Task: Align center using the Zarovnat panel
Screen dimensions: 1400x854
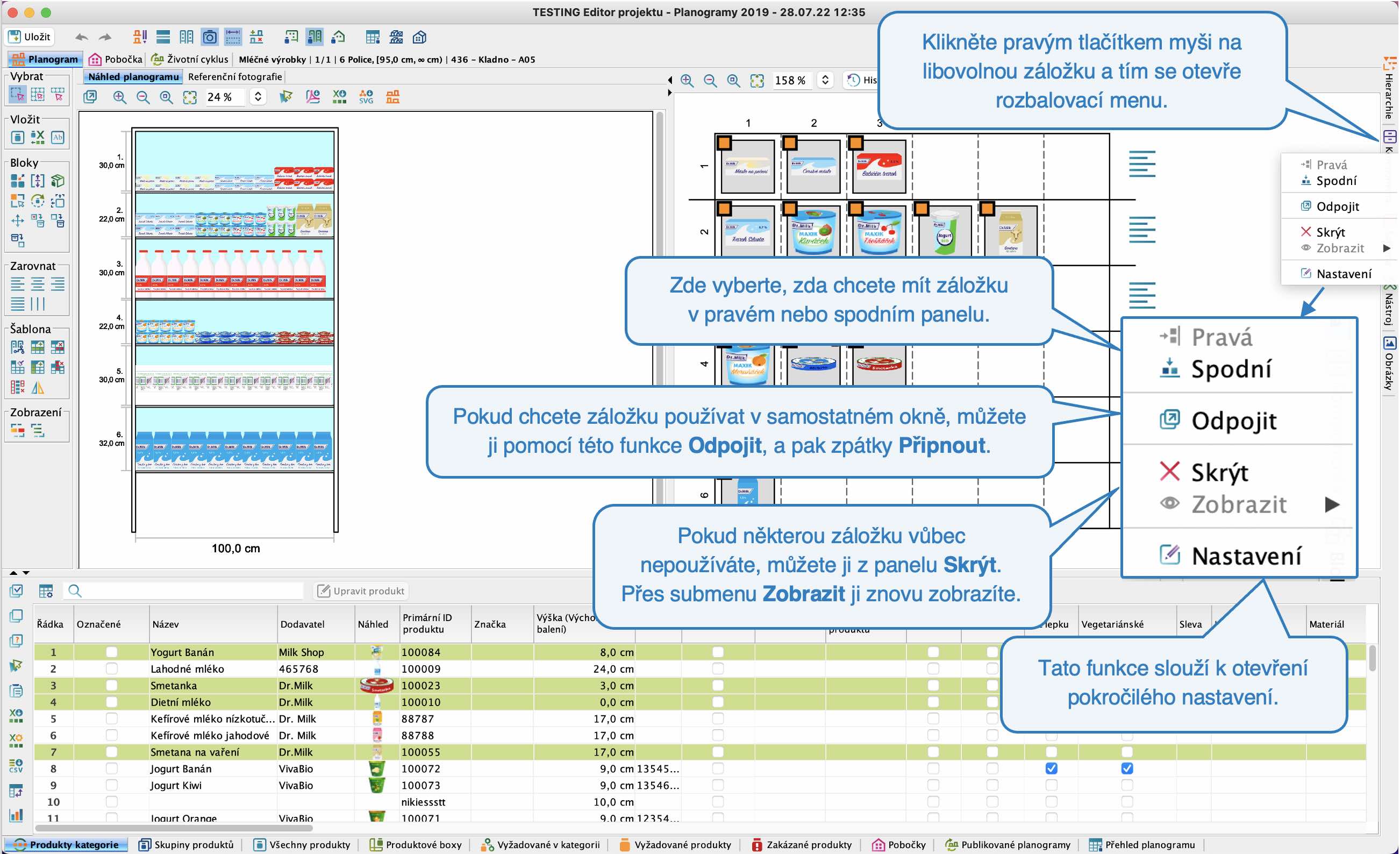Action: coord(38,284)
